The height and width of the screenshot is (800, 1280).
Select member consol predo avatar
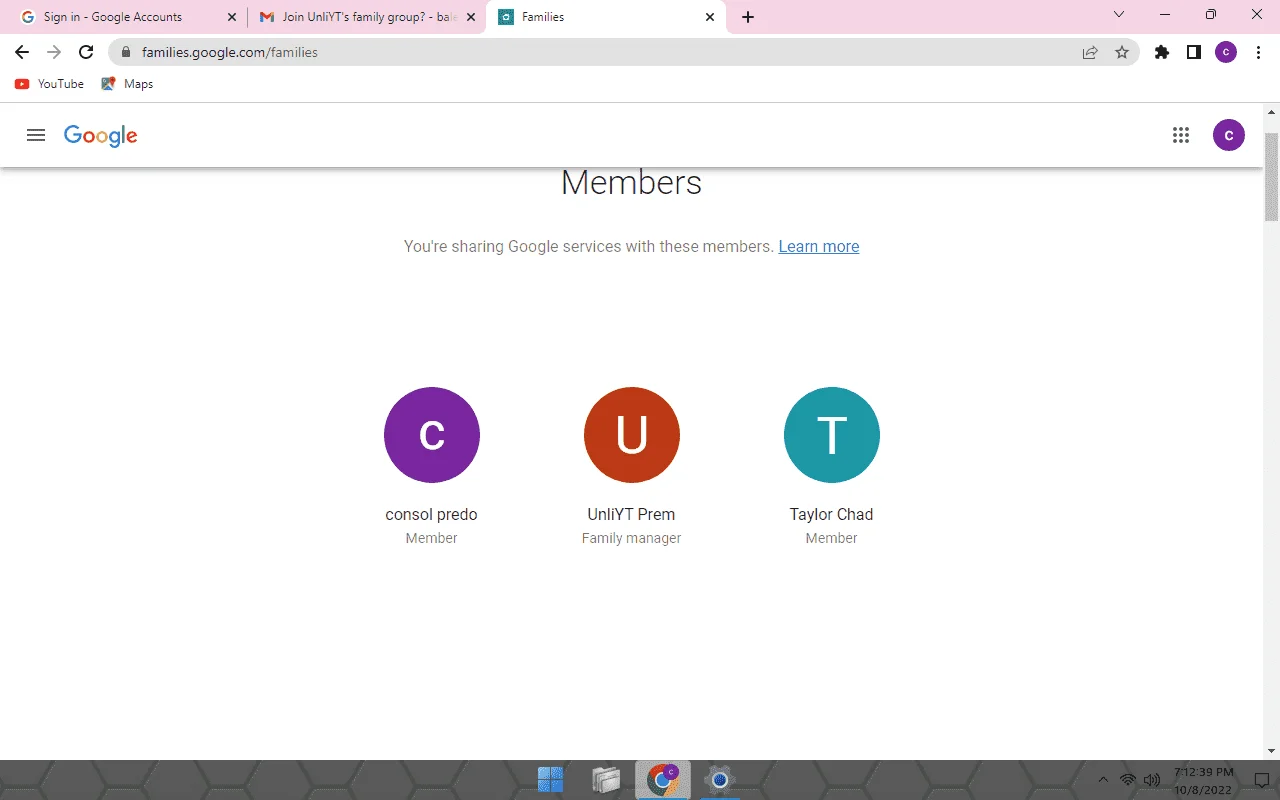pos(432,435)
